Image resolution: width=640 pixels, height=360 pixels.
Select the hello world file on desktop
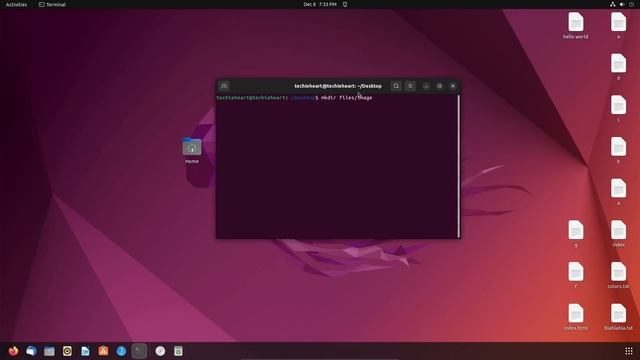pyautogui.click(x=576, y=26)
